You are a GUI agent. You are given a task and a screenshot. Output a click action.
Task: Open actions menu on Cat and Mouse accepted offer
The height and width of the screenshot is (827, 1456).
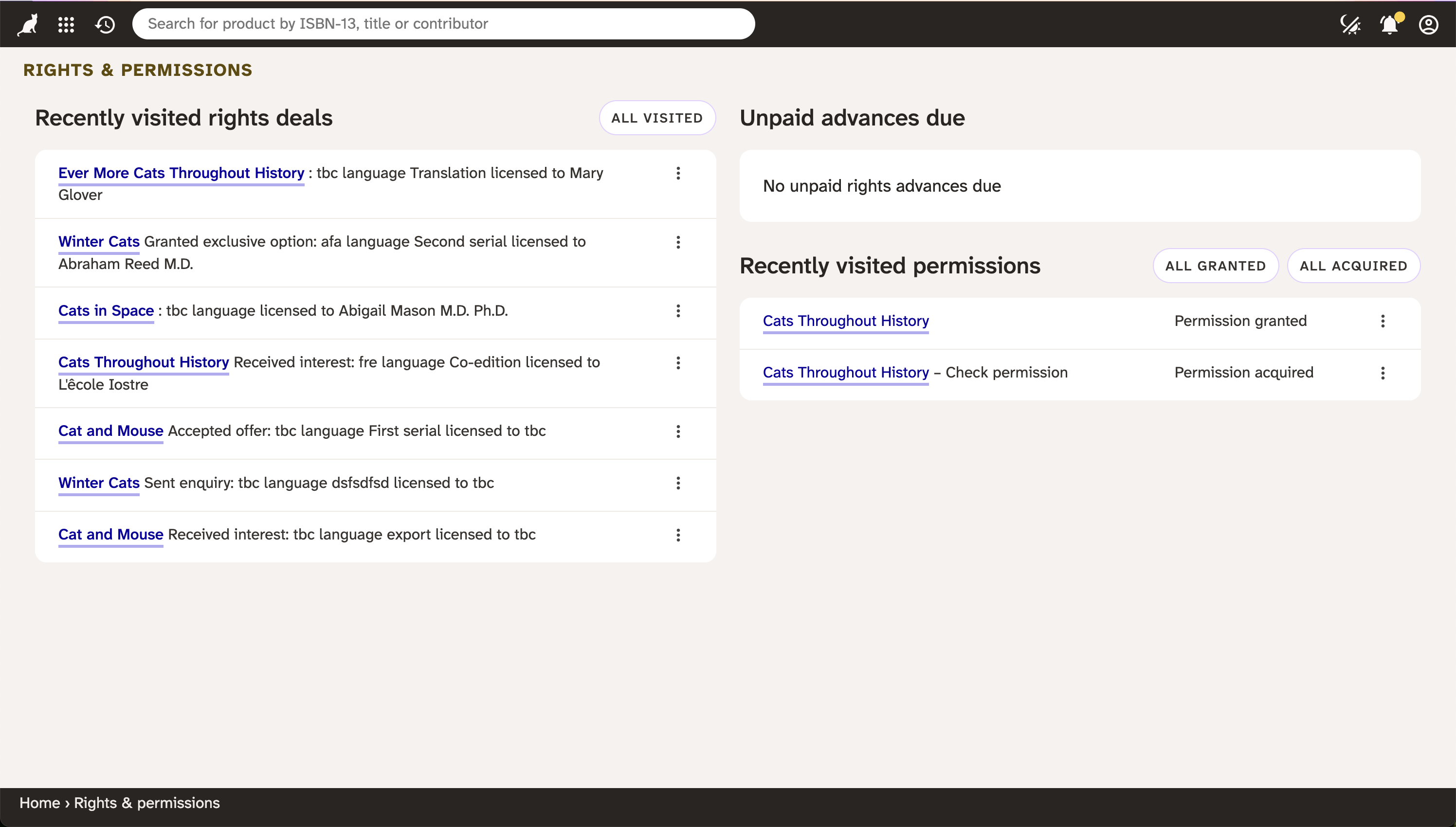[x=678, y=431]
